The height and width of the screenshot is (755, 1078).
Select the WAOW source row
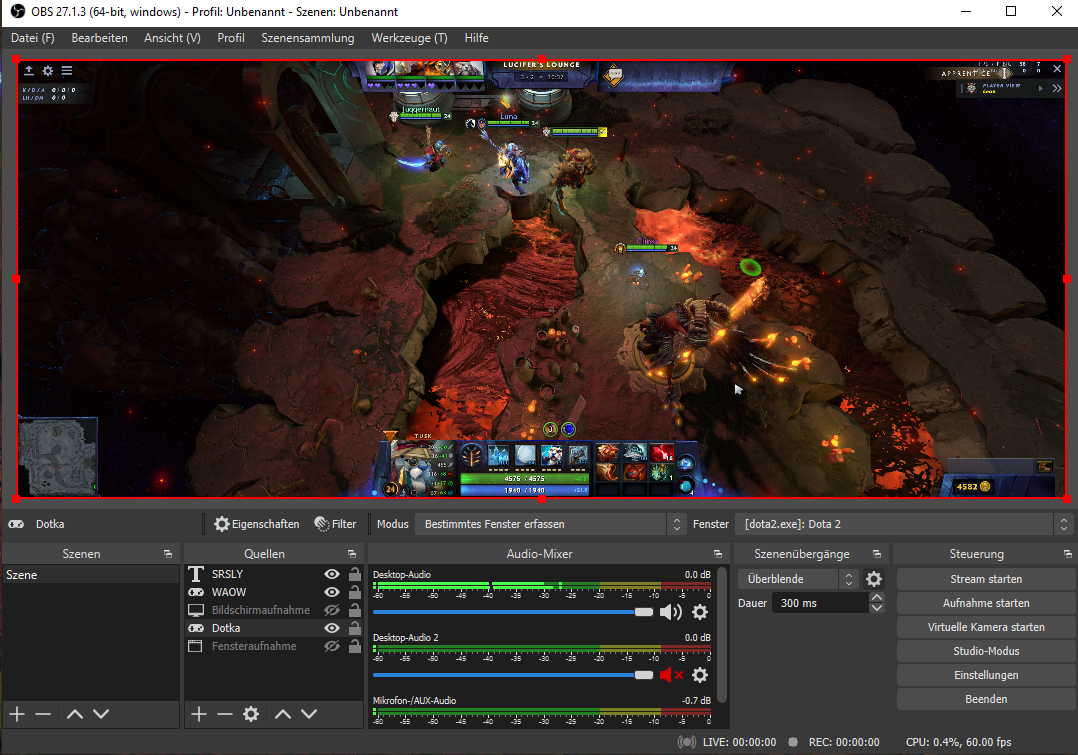point(274,592)
